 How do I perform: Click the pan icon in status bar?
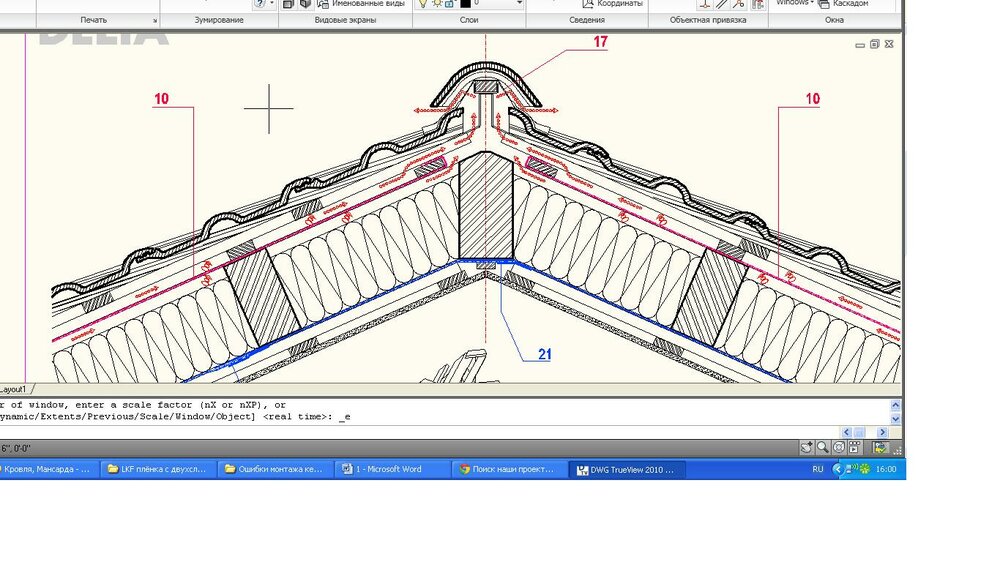click(x=806, y=448)
